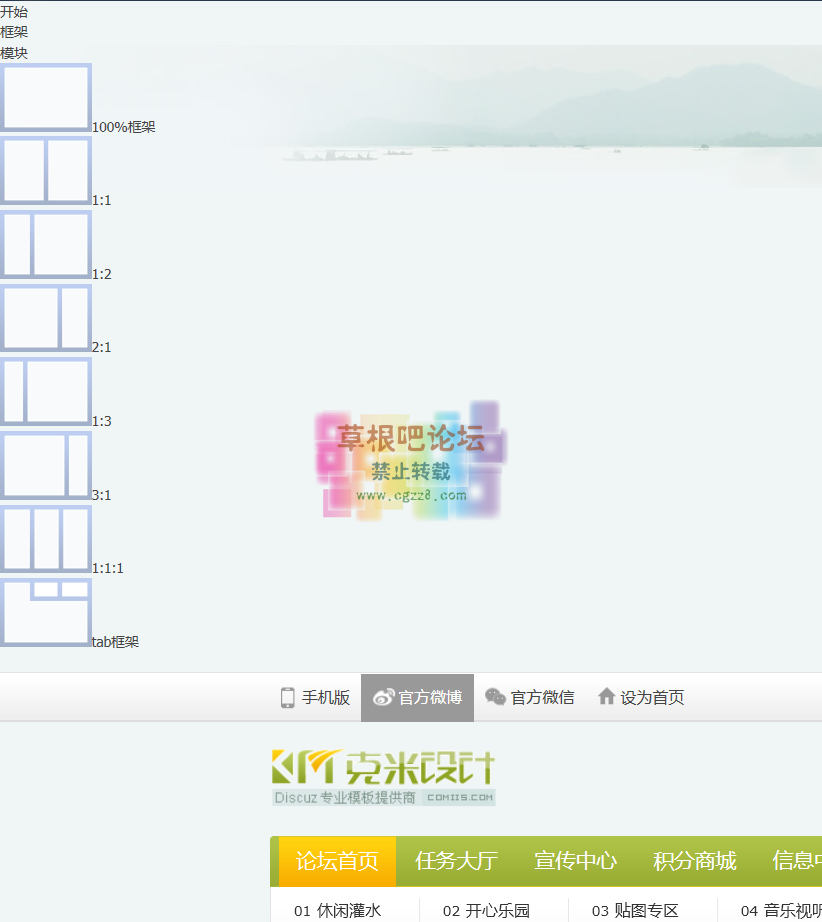Choose the tab frame layout icon
Image resolution: width=822 pixels, height=922 pixels.
(x=46, y=612)
